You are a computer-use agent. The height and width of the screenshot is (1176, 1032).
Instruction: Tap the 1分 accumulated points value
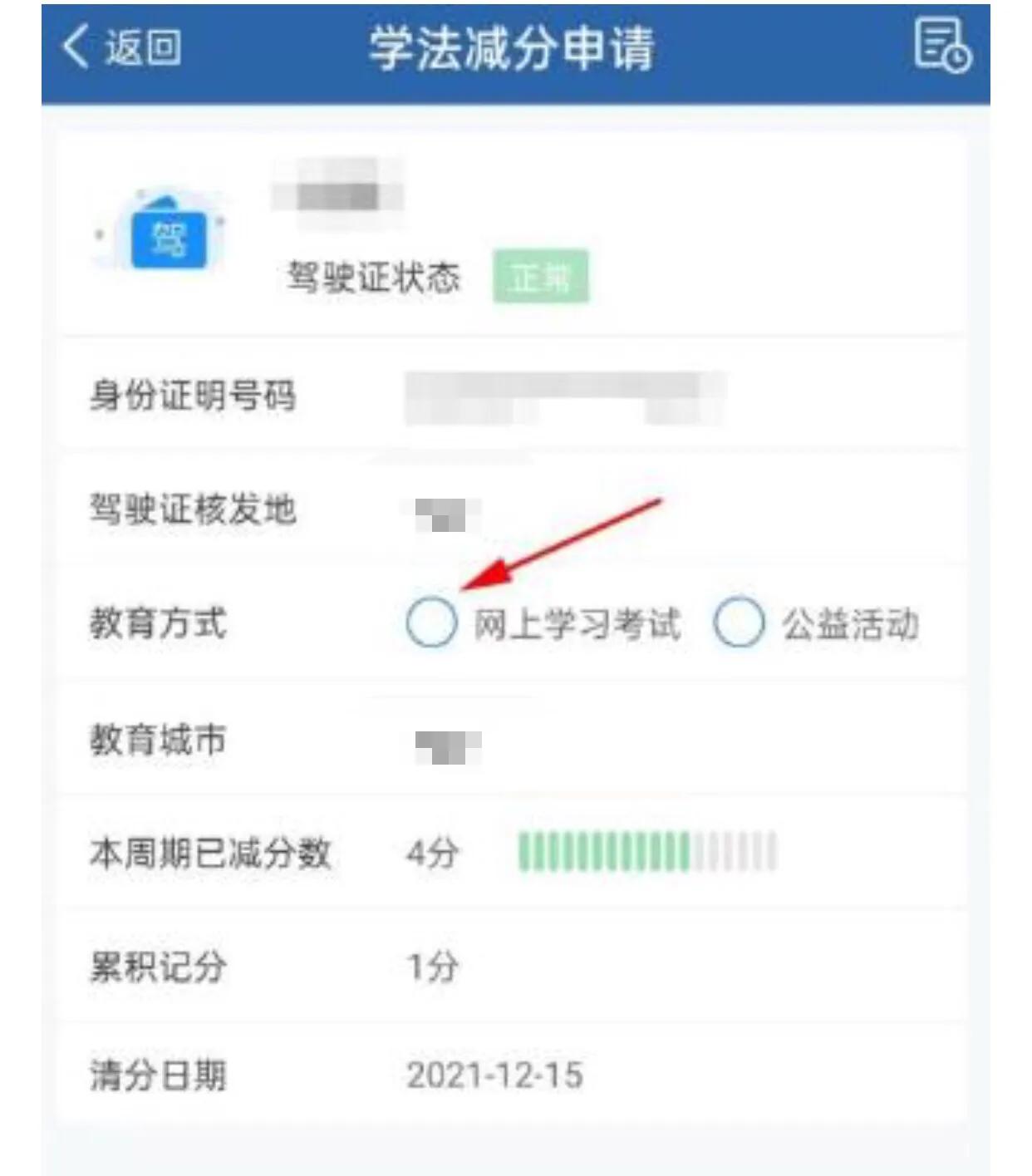coord(432,967)
